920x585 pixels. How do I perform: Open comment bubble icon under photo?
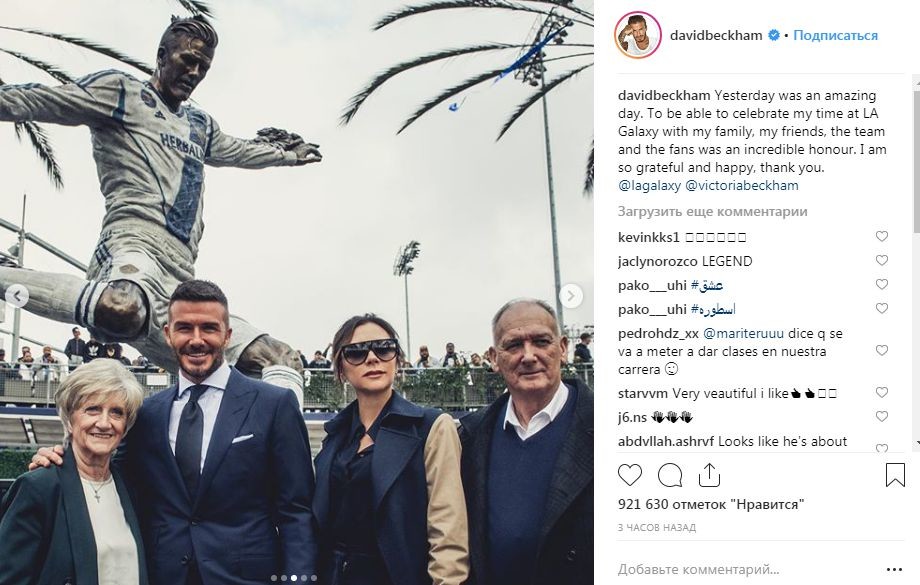[x=669, y=475]
